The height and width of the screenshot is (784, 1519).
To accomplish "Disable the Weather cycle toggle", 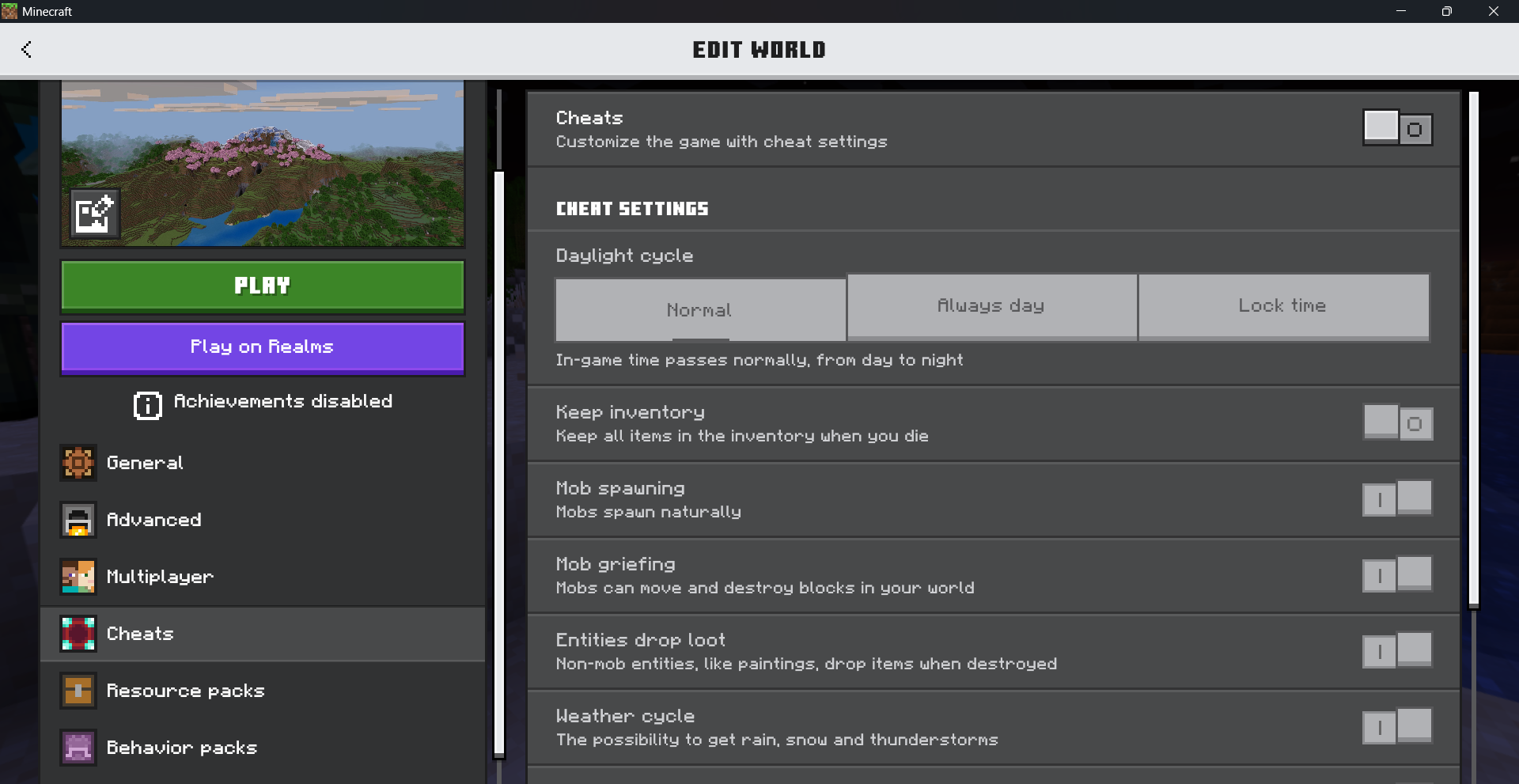I will click(x=1398, y=726).
